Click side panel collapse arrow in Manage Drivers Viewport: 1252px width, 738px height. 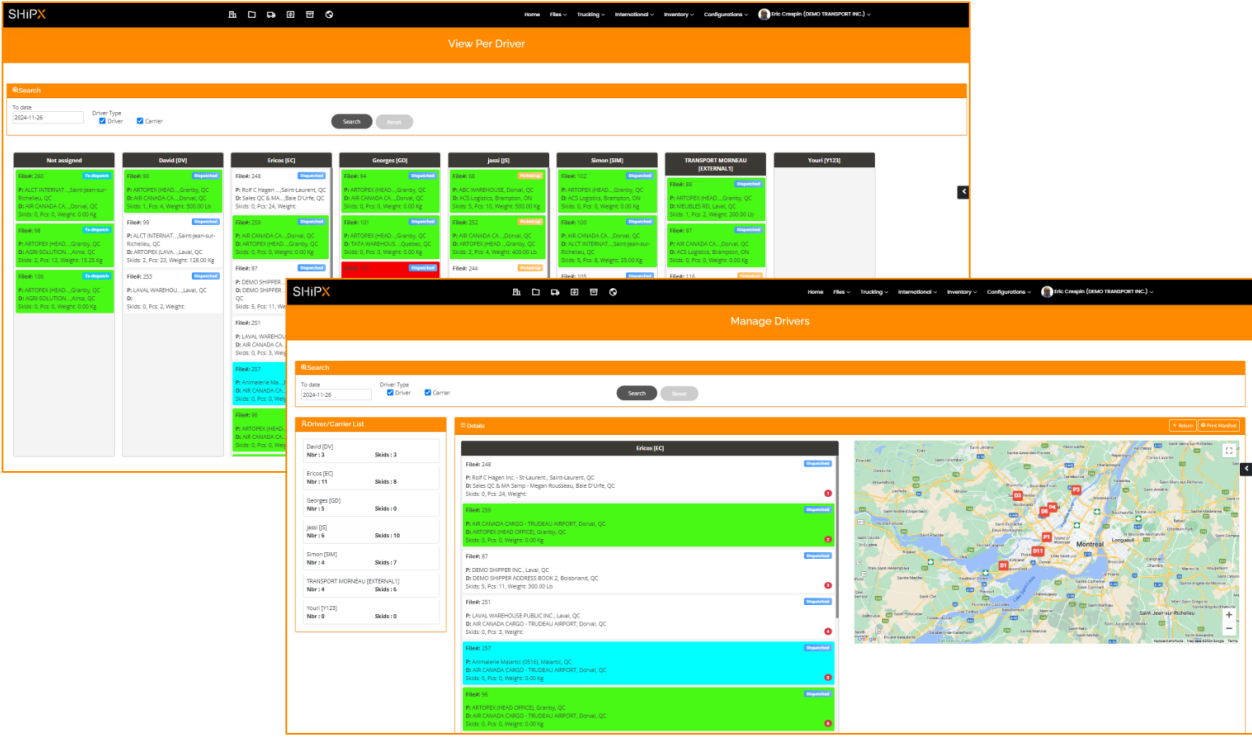1246,469
